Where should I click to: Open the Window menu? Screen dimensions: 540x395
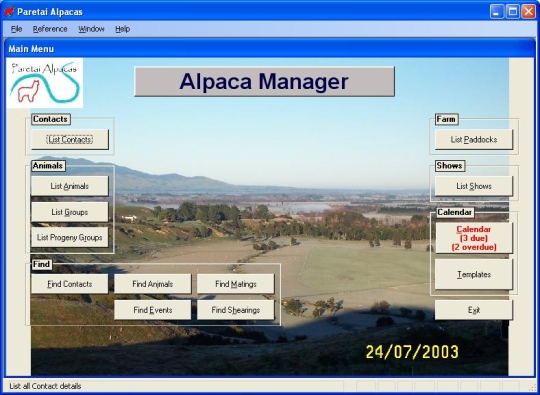pos(91,29)
